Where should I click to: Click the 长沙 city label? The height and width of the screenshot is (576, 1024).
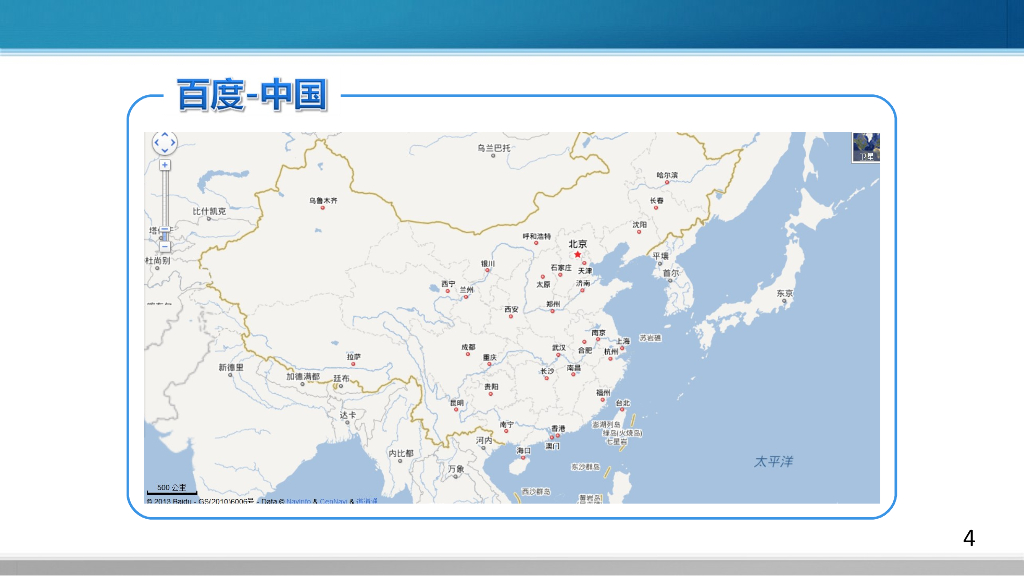pyautogui.click(x=547, y=370)
